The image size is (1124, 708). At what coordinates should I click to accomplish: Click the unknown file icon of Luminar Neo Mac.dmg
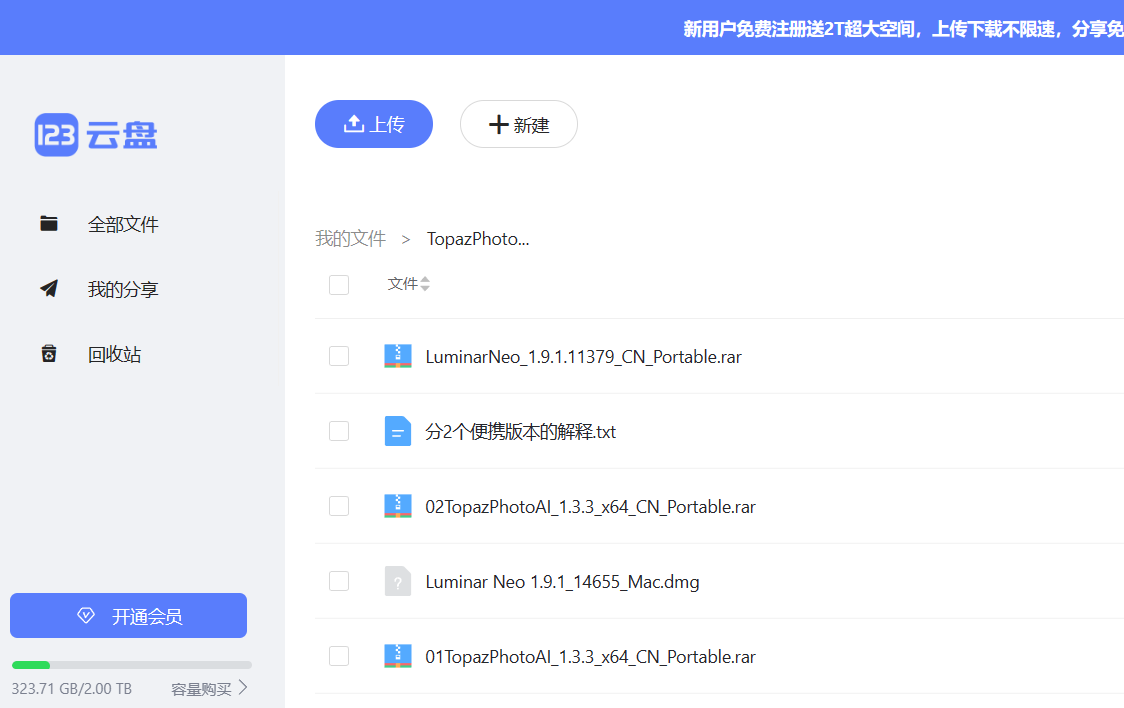tap(398, 581)
